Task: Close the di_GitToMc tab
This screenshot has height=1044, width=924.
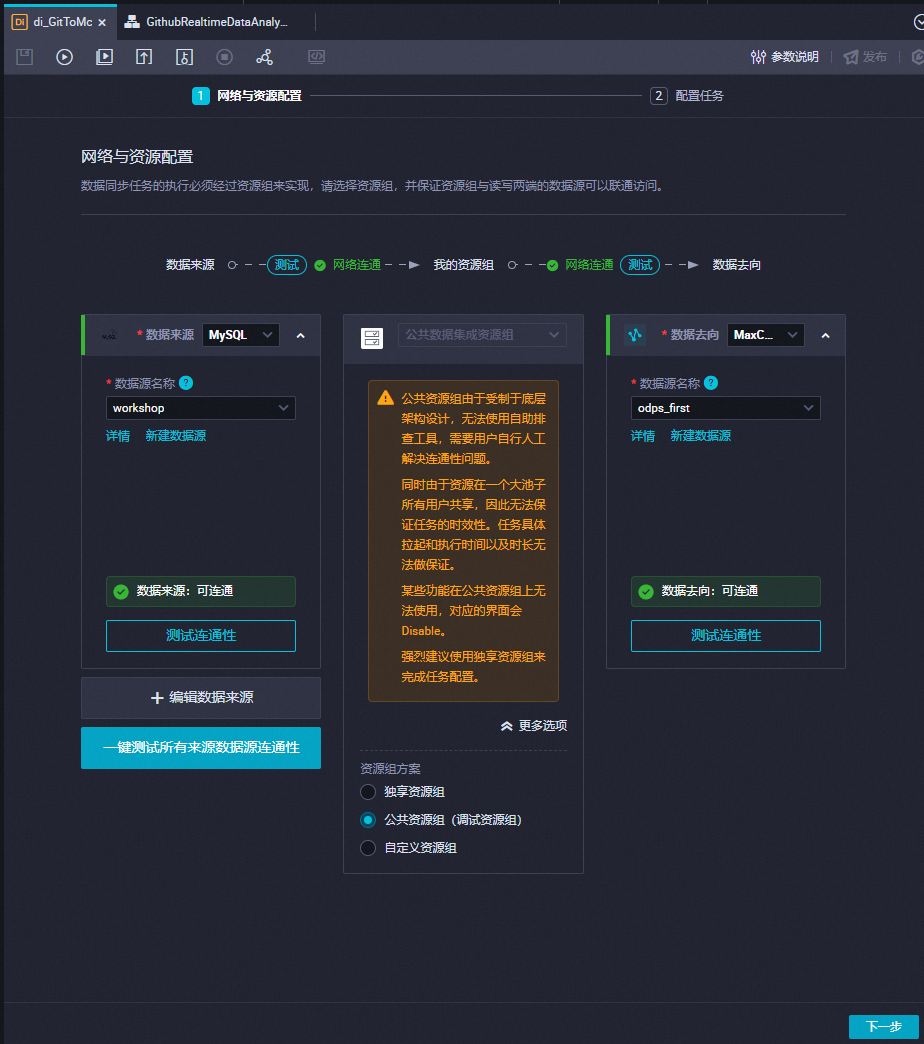Action: pyautogui.click(x=102, y=23)
